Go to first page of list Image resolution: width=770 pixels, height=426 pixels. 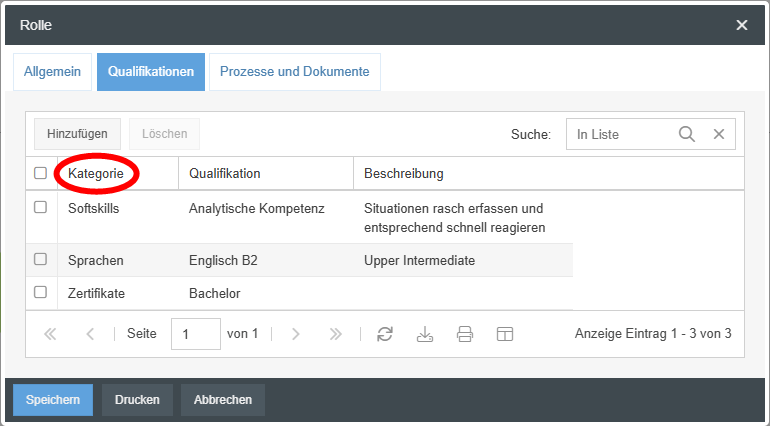50,334
